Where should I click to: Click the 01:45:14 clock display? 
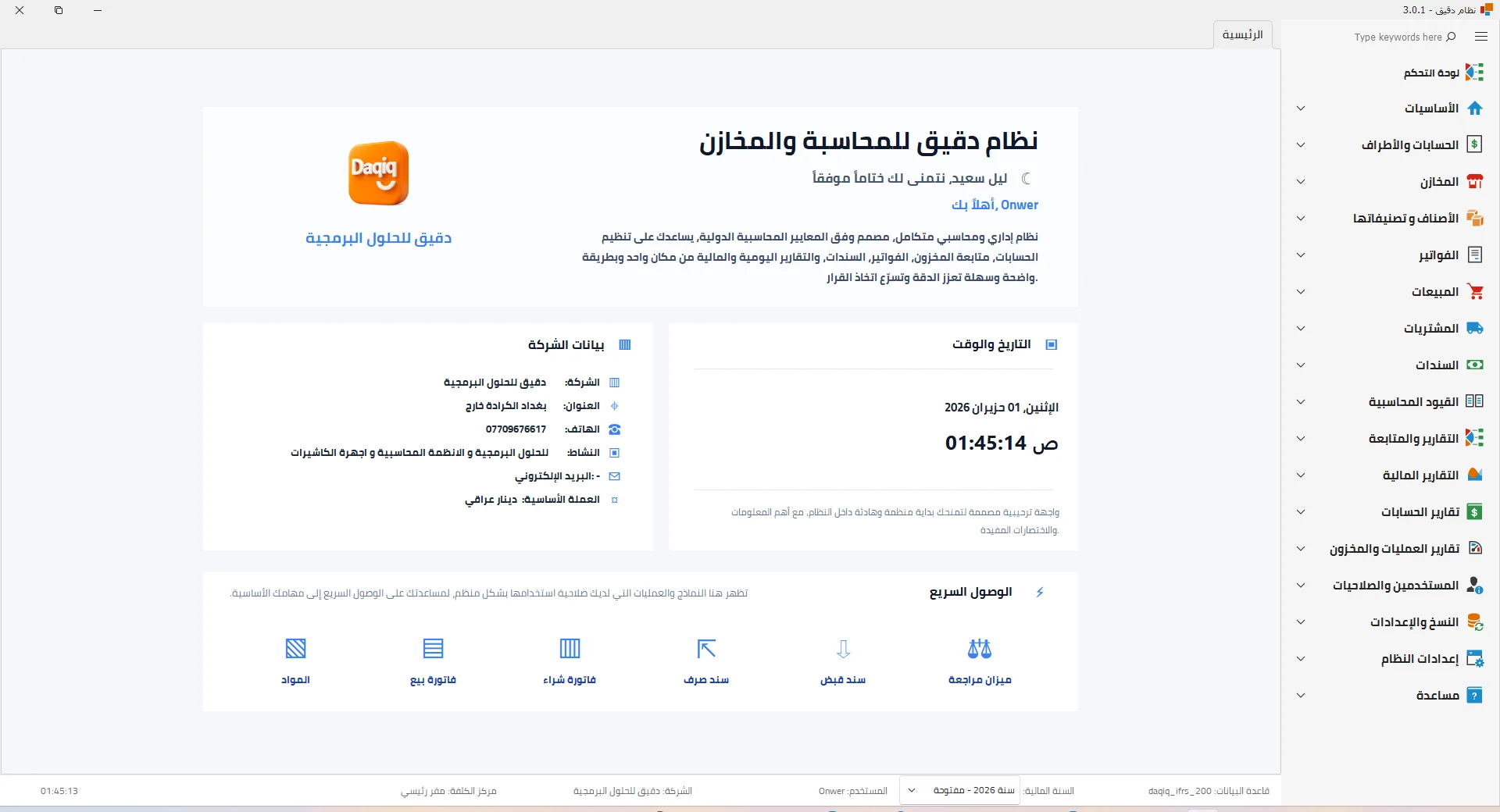pos(1002,443)
